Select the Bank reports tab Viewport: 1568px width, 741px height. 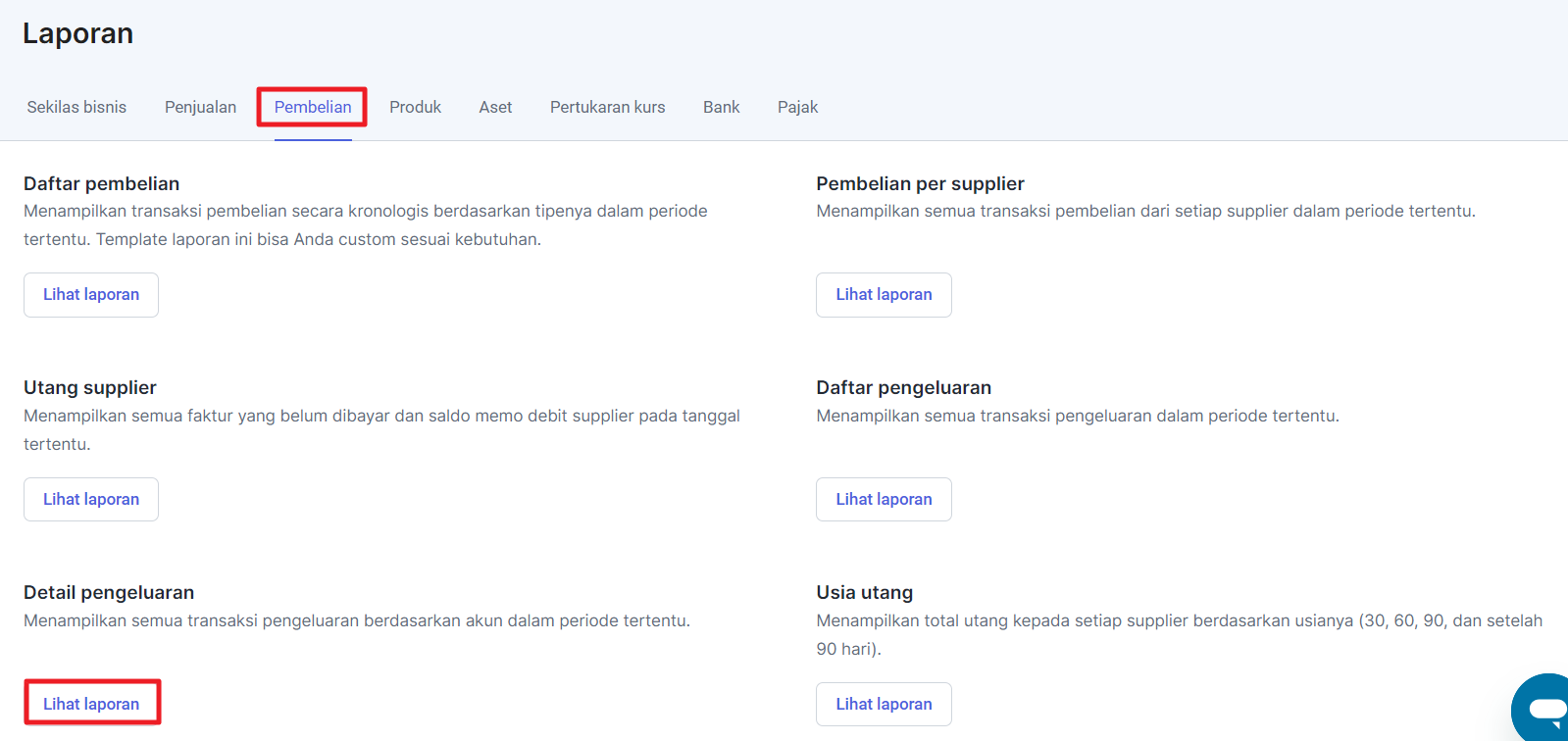(x=721, y=107)
